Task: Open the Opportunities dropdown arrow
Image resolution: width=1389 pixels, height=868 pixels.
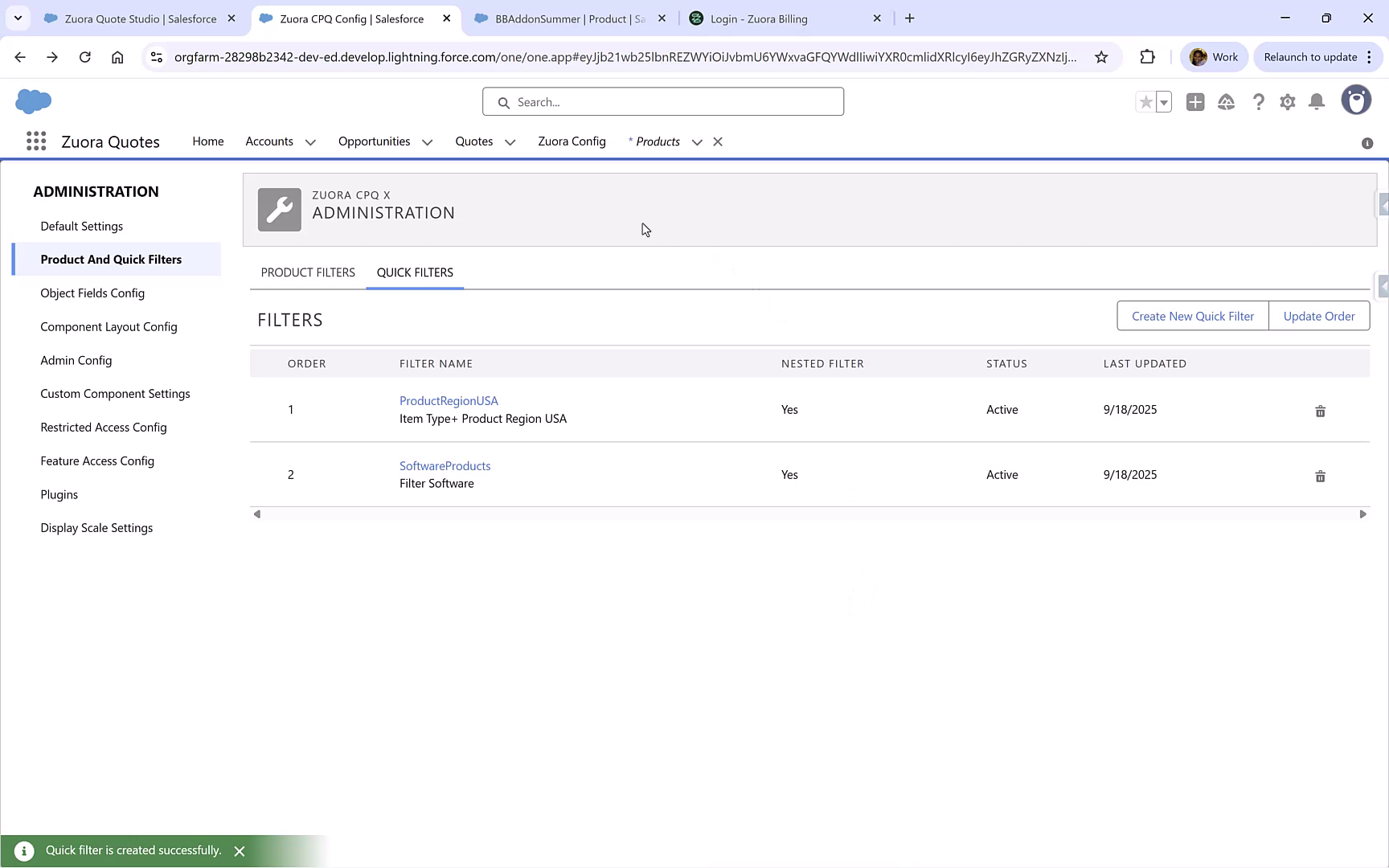Action: 427,142
